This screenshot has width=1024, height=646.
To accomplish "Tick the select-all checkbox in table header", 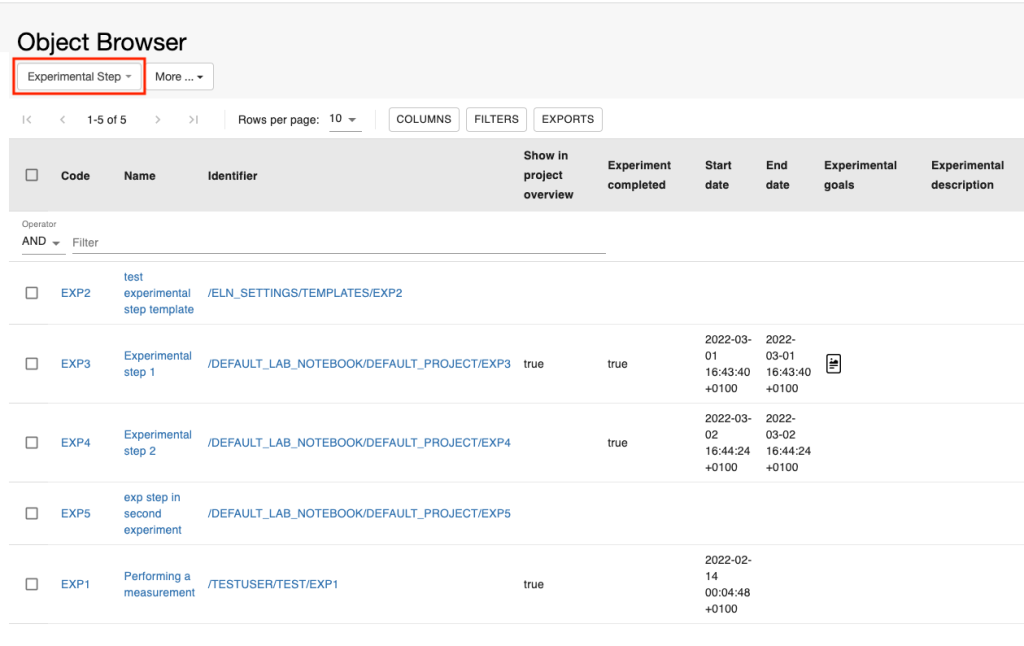I will tap(31, 175).
